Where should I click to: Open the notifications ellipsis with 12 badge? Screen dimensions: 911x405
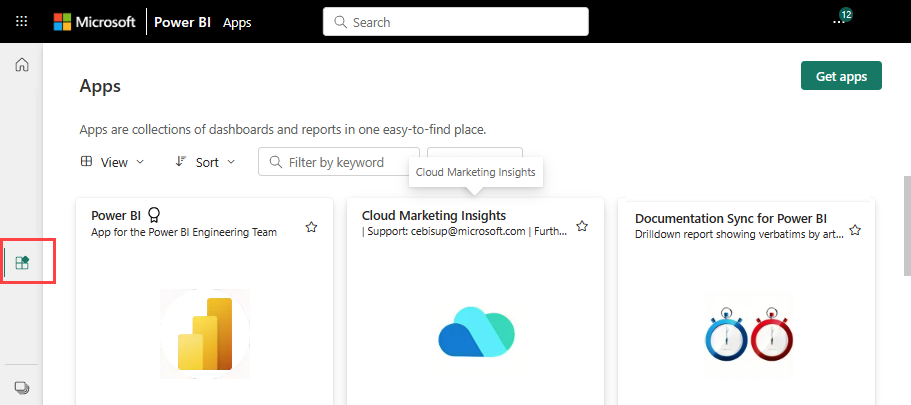pyautogui.click(x=838, y=21)
